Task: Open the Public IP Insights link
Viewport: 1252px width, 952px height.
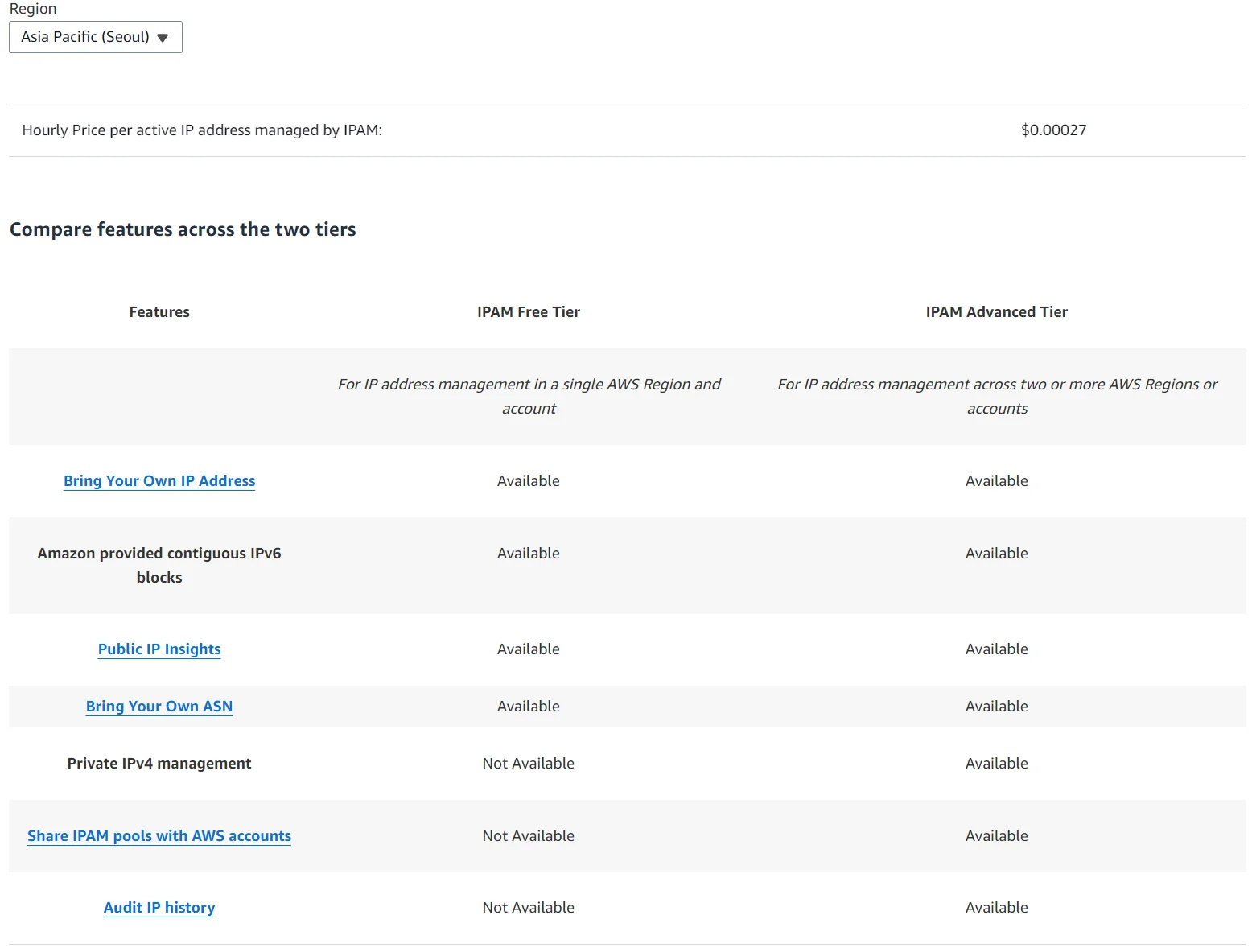Action: (x=159, y=649)
